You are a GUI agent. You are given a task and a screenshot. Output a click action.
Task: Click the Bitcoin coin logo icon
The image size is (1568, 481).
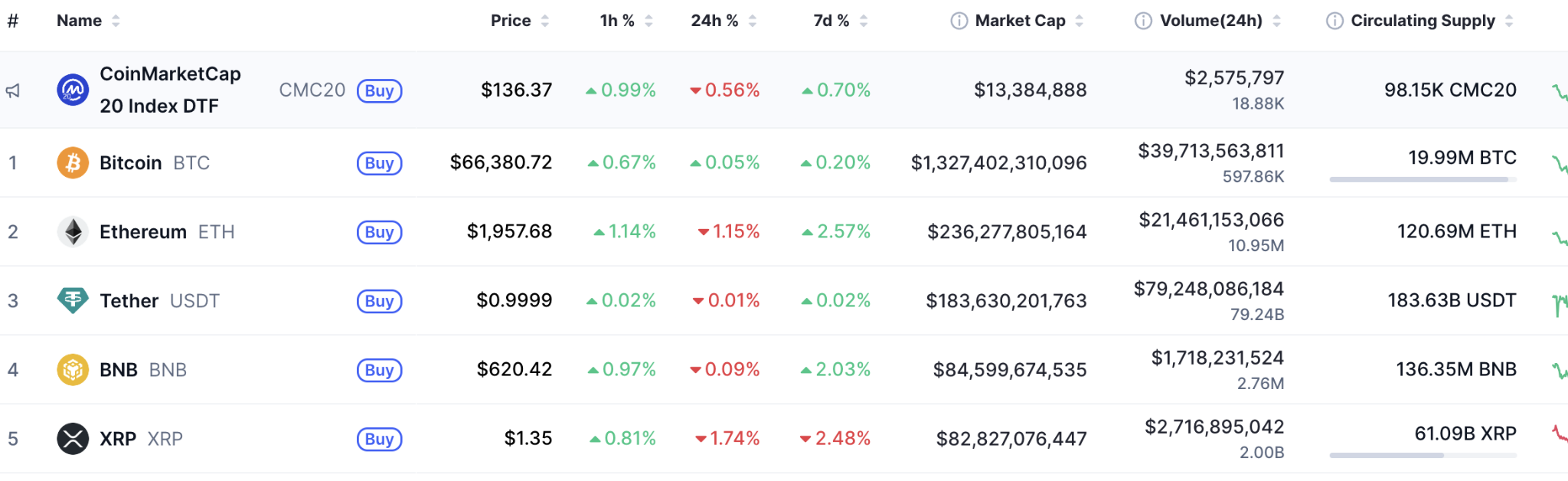(x=73, y=163)
